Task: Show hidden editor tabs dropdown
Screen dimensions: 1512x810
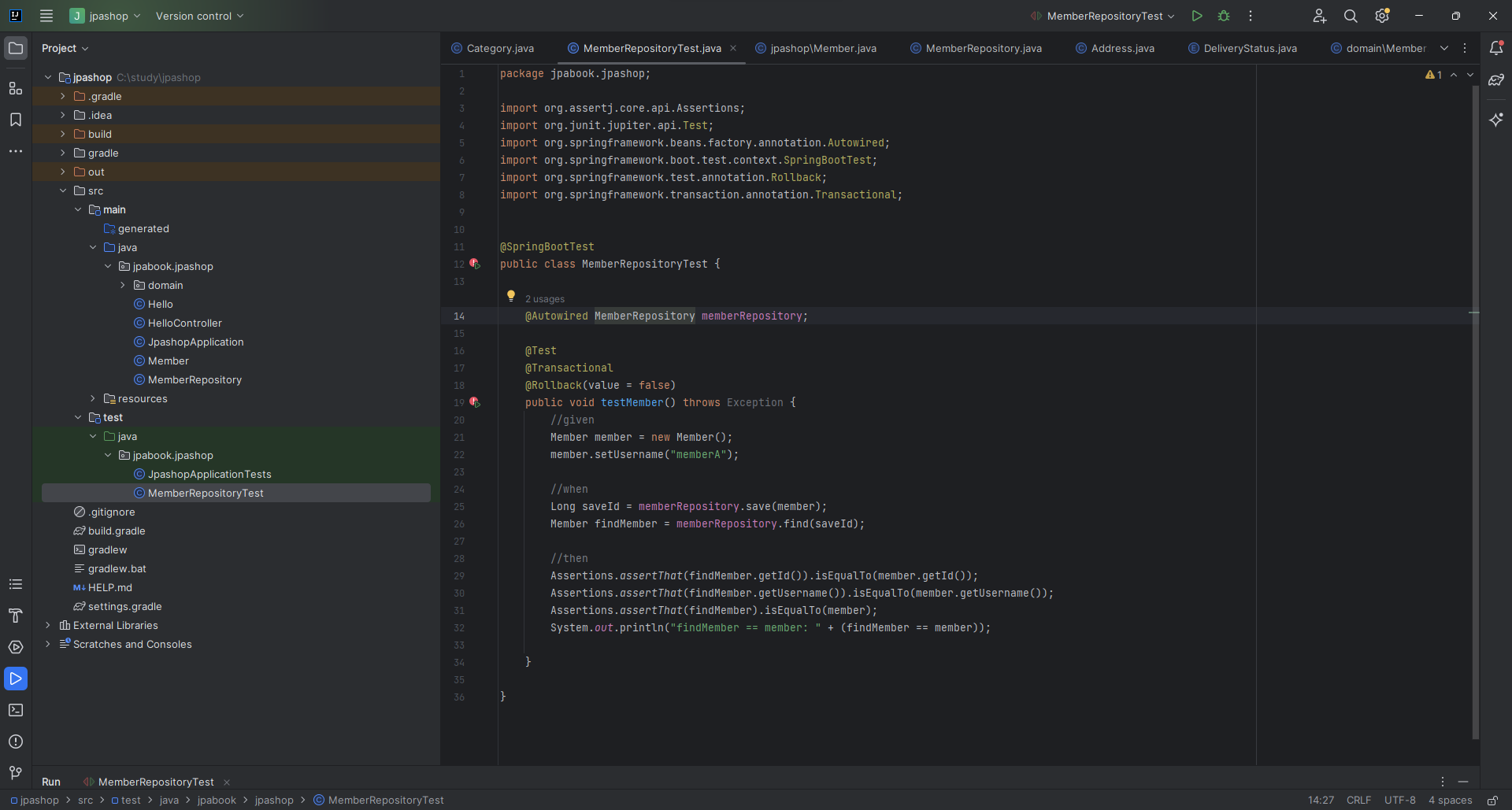Action: click(1444, 48)
